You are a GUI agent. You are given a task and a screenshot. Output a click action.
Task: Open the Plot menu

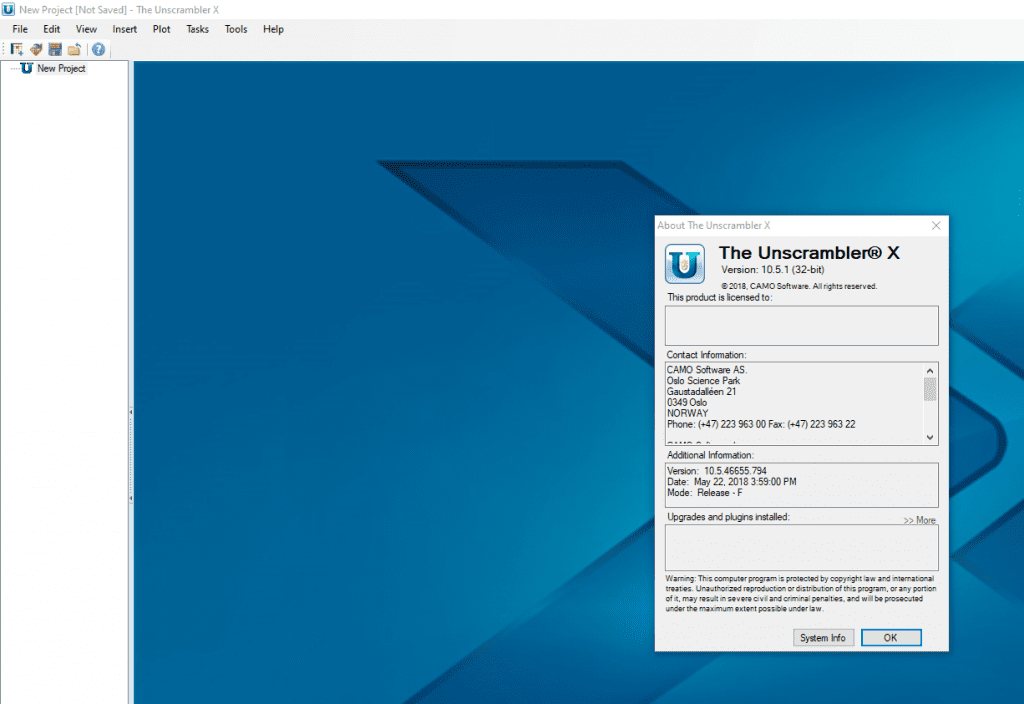point(161,29)
